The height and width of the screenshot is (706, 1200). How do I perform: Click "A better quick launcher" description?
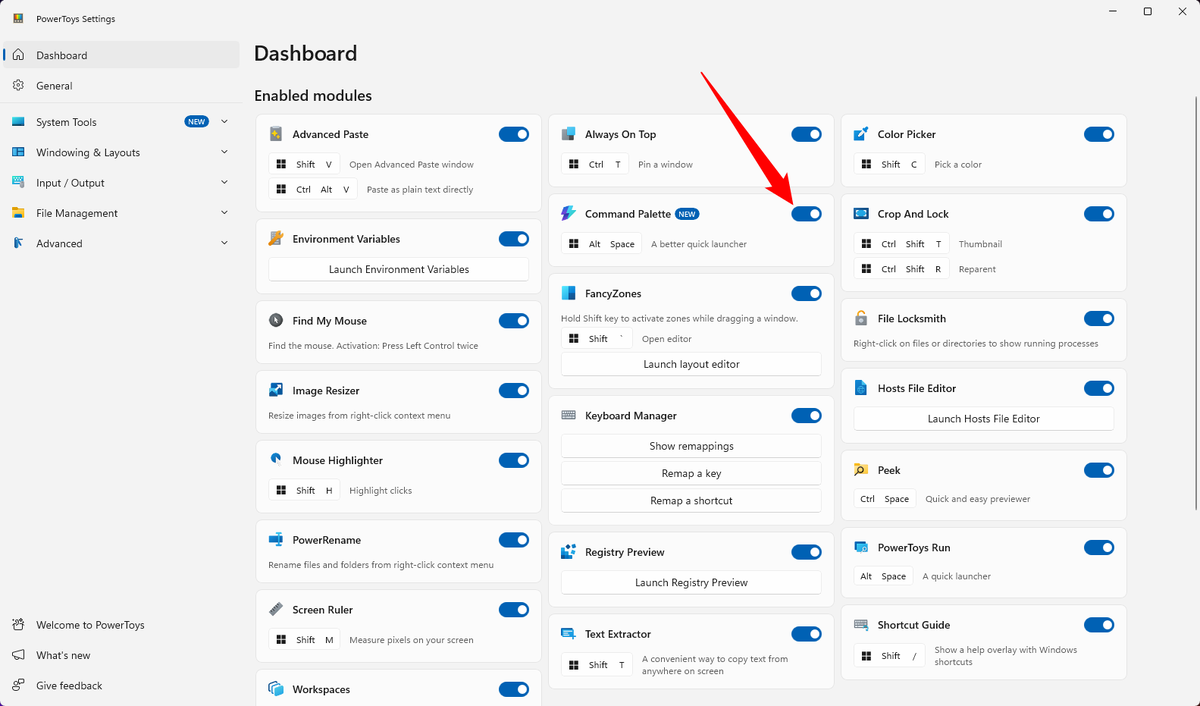(x=699, y=244)
